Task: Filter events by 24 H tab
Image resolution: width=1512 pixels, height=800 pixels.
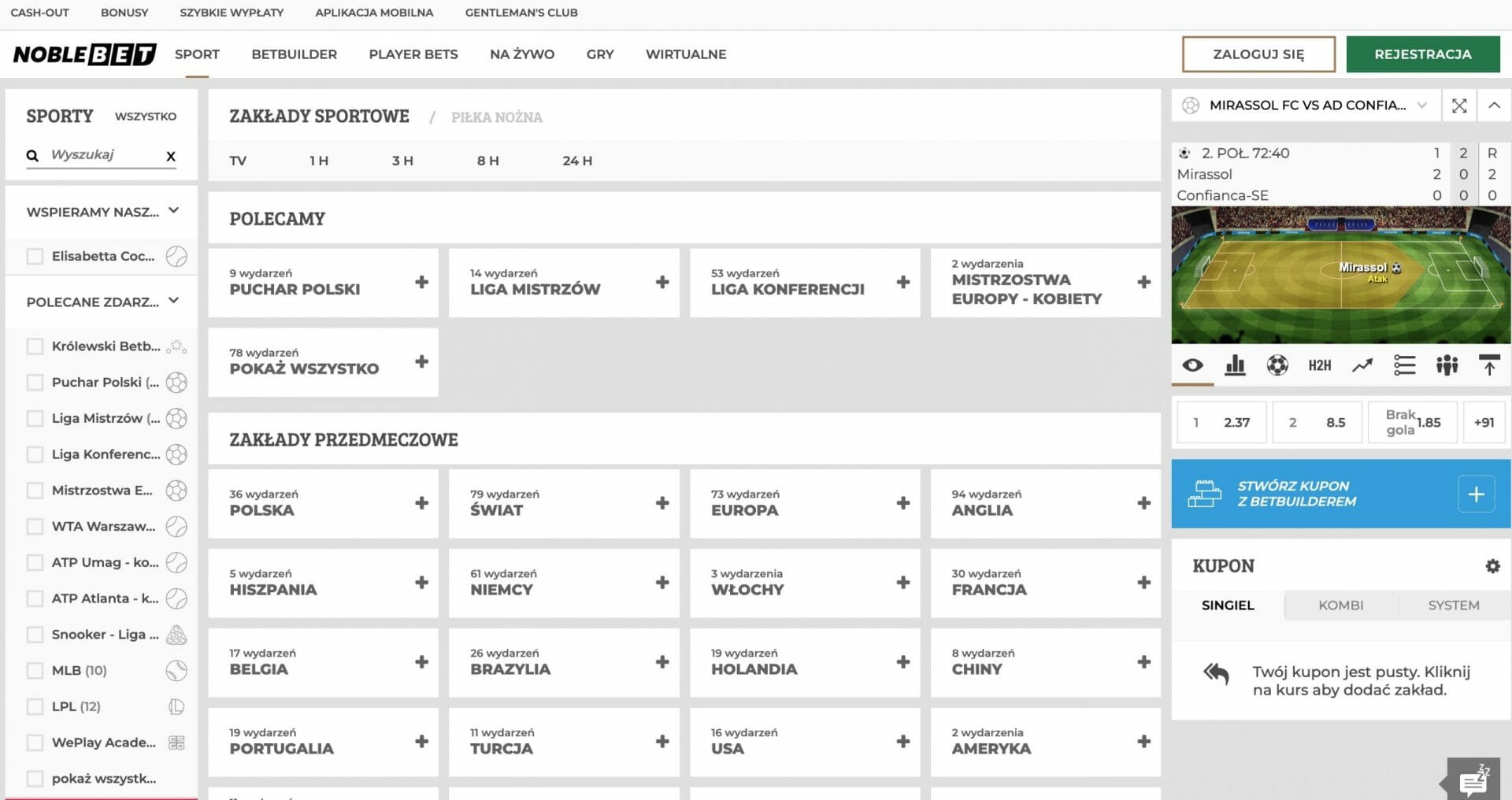Action: [577, 161]
